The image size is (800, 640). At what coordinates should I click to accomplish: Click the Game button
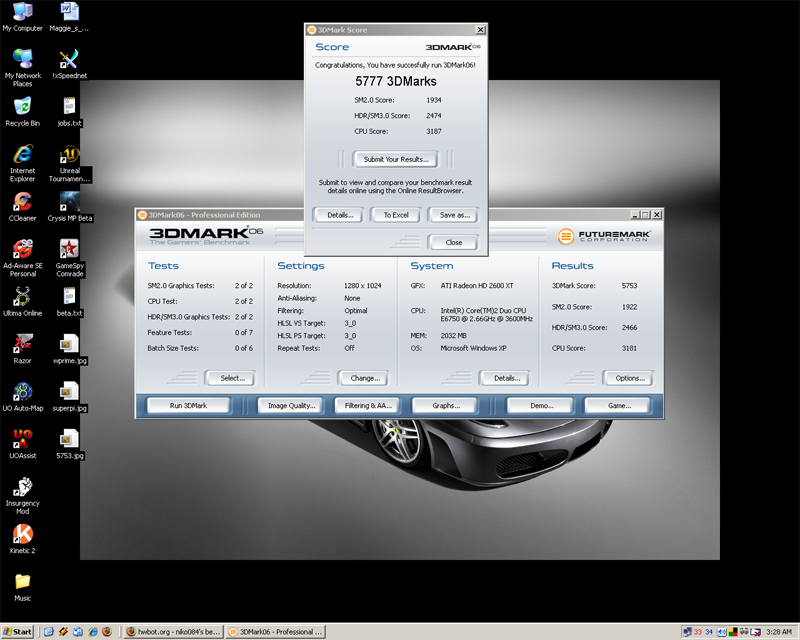click(x=619, y=406)
